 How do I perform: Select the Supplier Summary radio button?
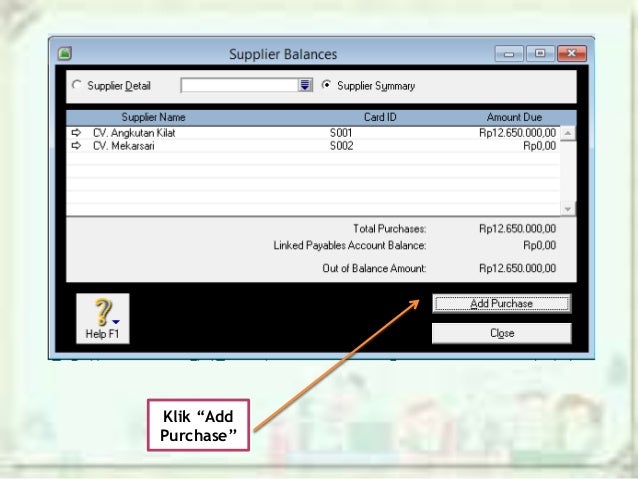[326, 85]
